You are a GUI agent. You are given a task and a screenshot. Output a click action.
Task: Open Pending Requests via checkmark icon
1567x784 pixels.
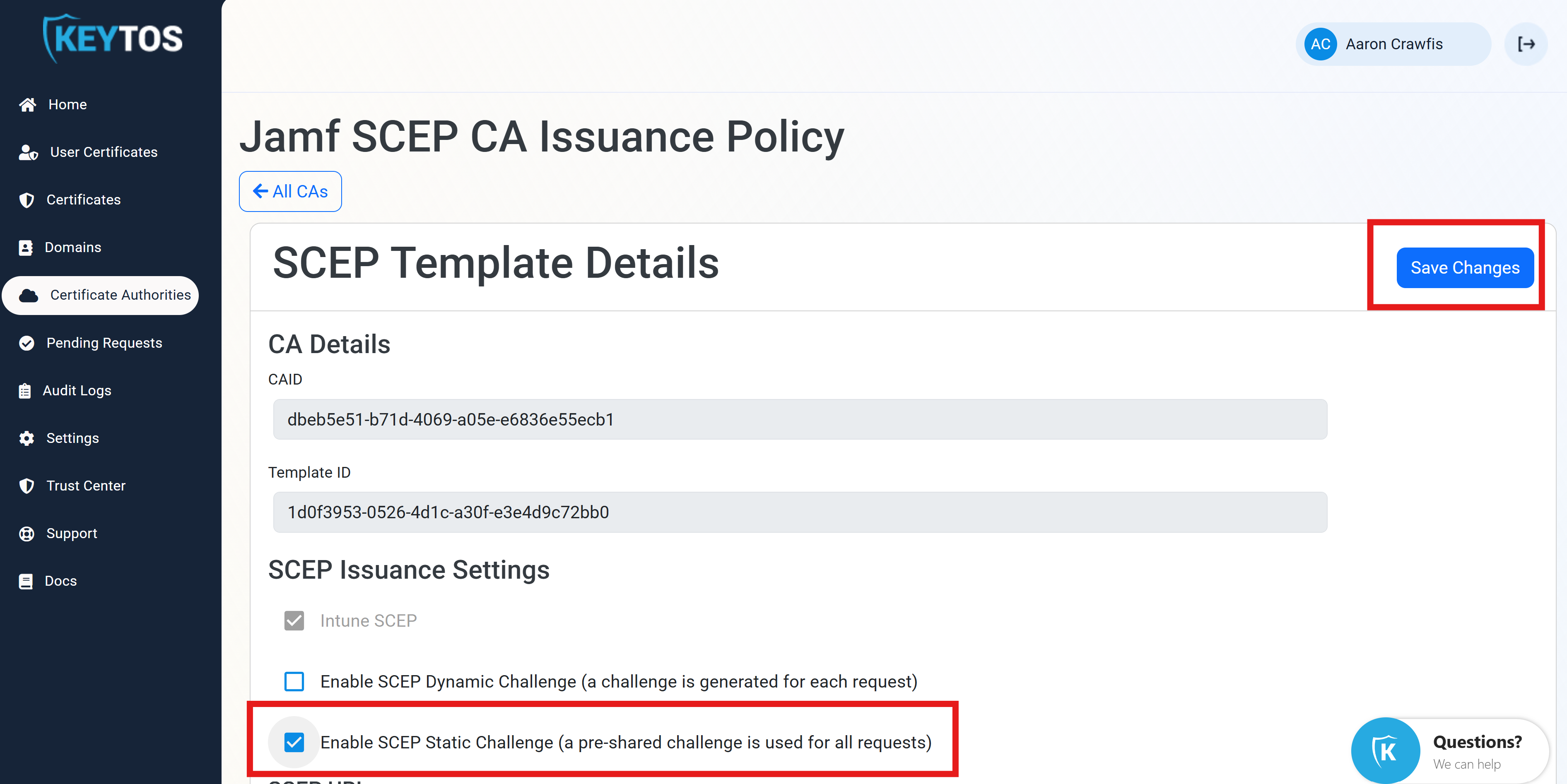click(x=26, y=343)
